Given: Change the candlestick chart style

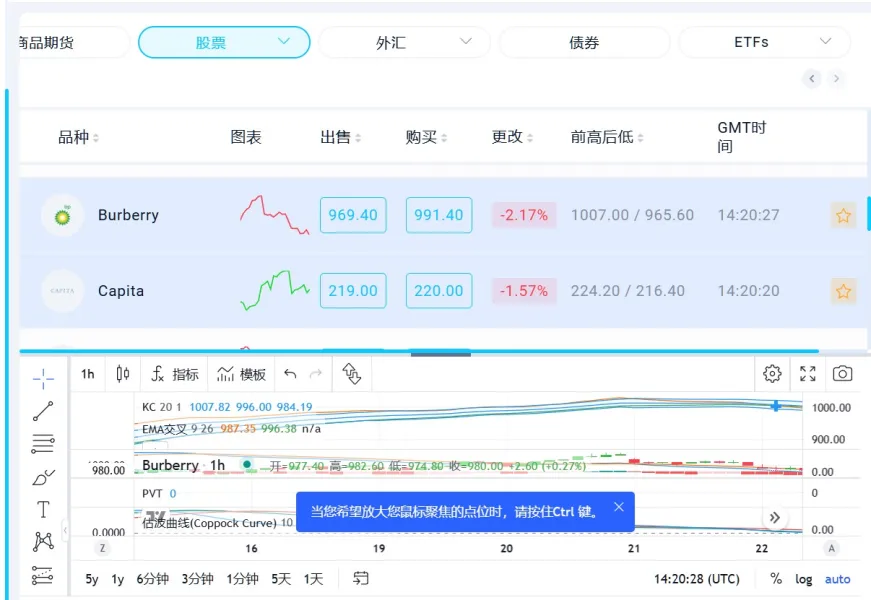Looking at the screenshot, I should pyautogui.click(x=123, y=374).
